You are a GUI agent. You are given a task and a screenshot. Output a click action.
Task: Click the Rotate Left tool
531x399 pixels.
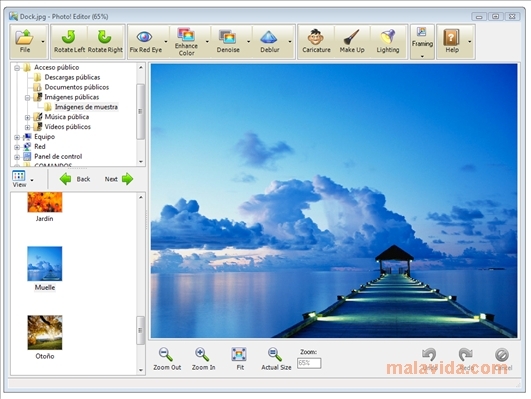tap(69, 41)
